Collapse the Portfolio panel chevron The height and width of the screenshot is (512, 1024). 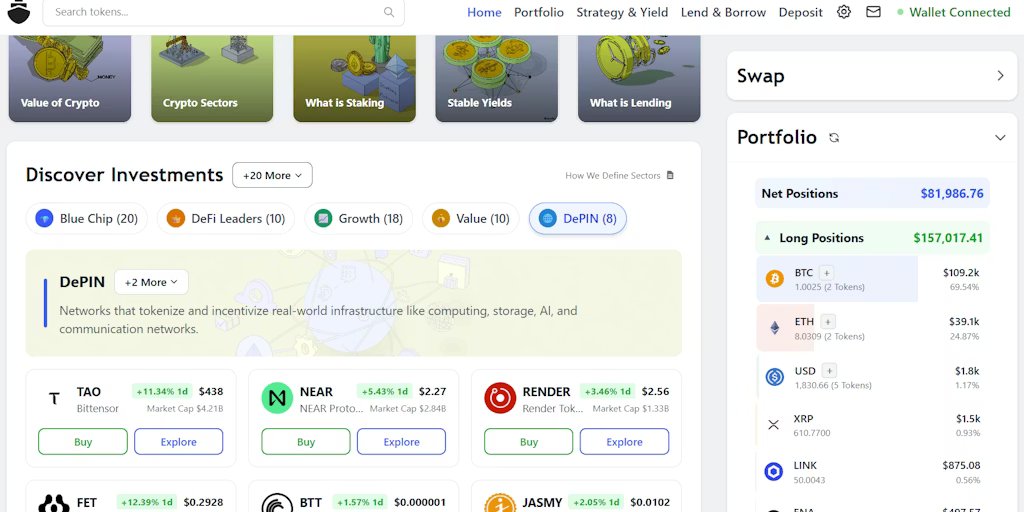pos(1000,138)
